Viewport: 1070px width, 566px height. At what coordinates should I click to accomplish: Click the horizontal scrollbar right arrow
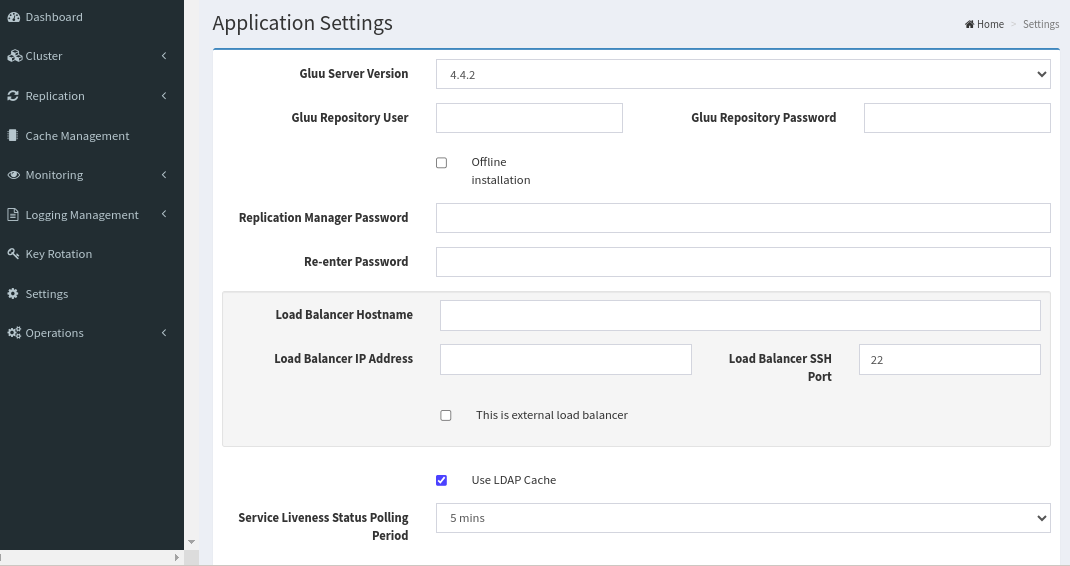[177, 558]
